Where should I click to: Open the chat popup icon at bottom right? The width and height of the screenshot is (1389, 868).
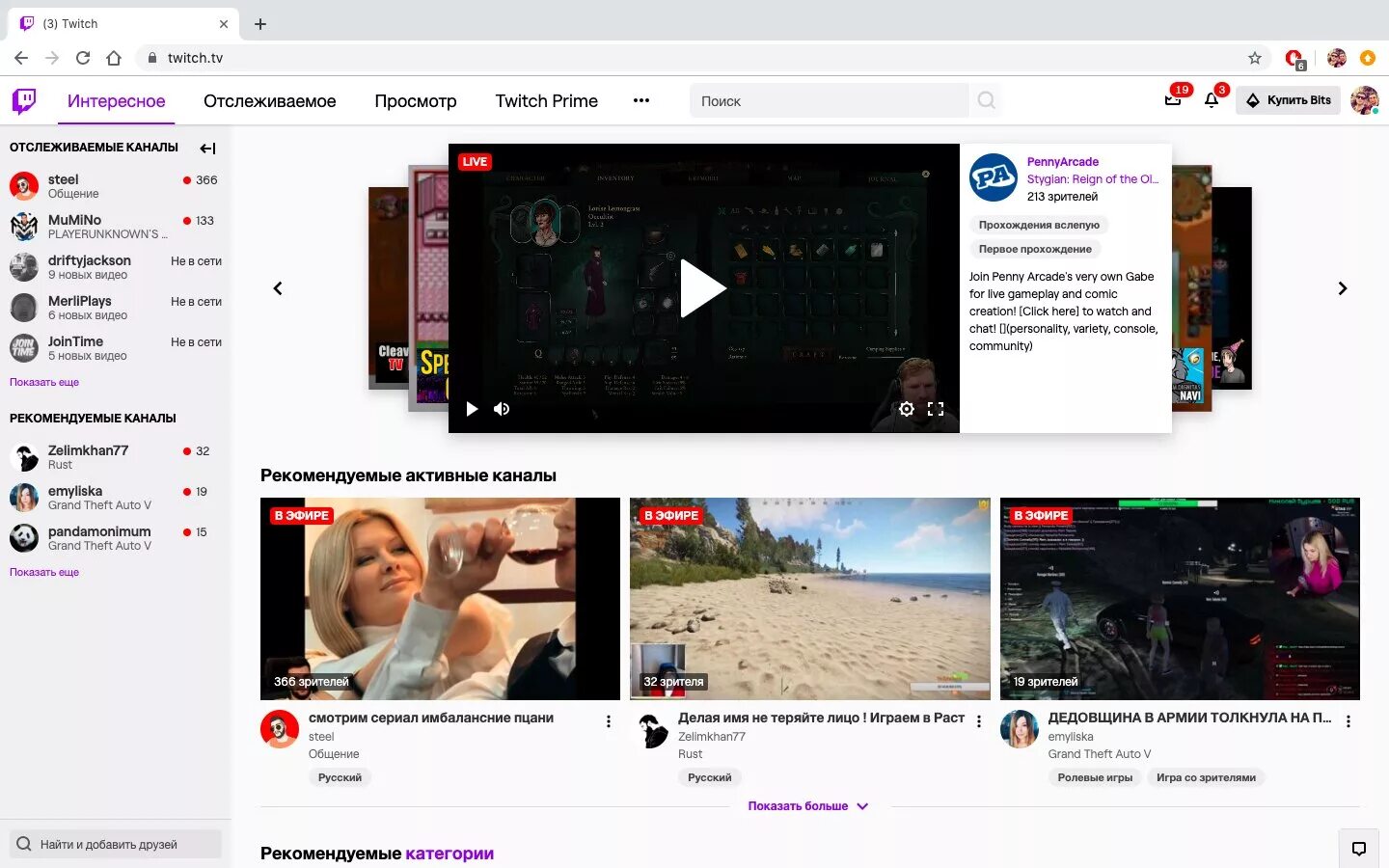point(1359,849)
